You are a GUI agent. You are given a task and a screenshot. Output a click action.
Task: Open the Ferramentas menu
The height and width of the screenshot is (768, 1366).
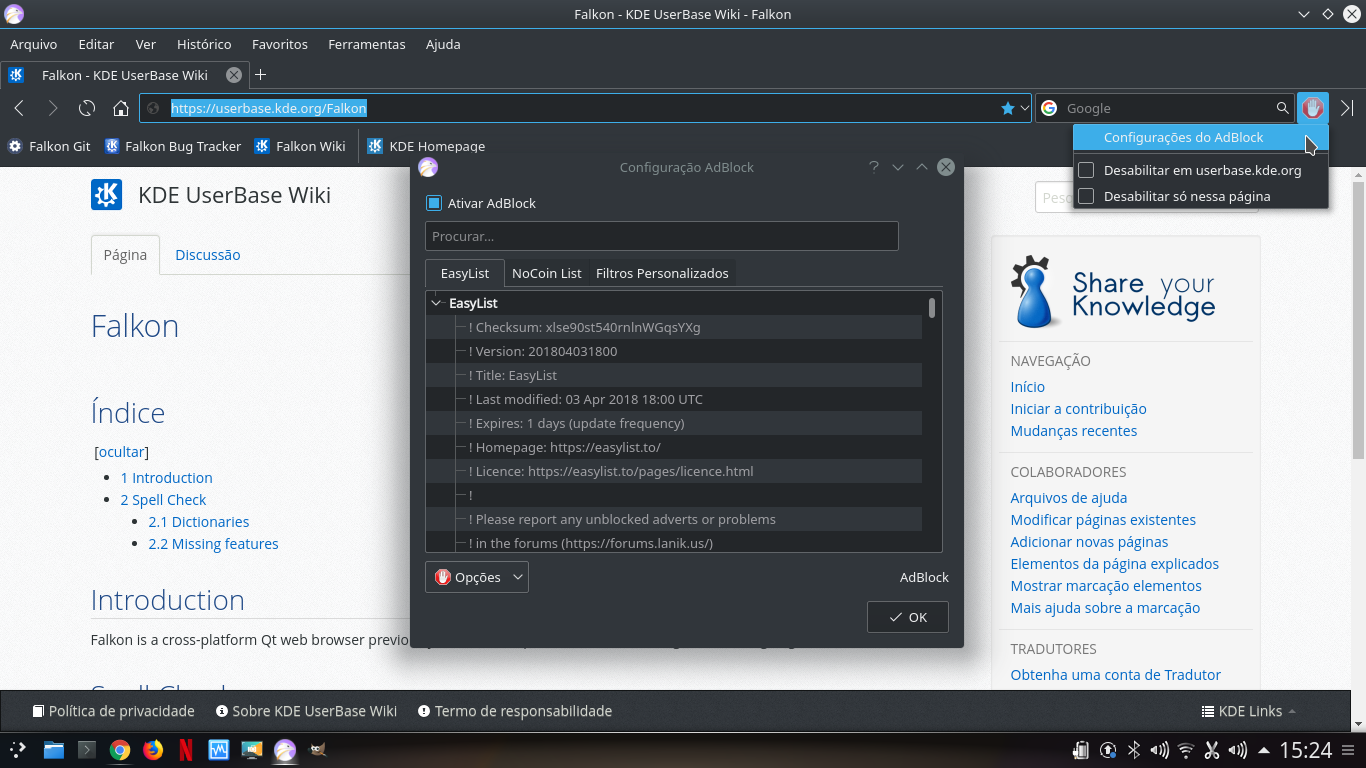367,44
